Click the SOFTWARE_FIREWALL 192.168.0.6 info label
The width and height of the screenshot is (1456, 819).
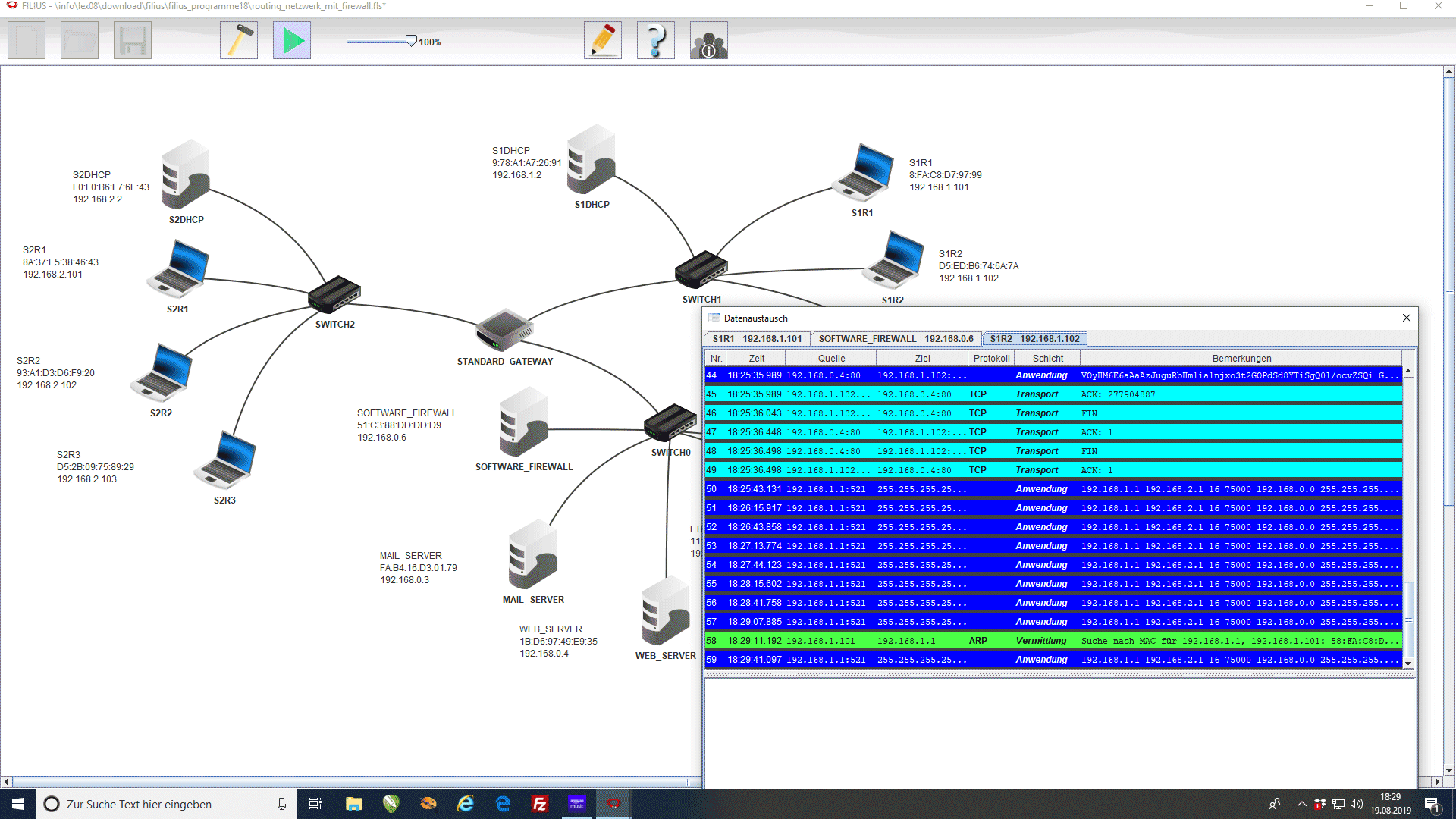pyautogui.click(x=407, y=425)
